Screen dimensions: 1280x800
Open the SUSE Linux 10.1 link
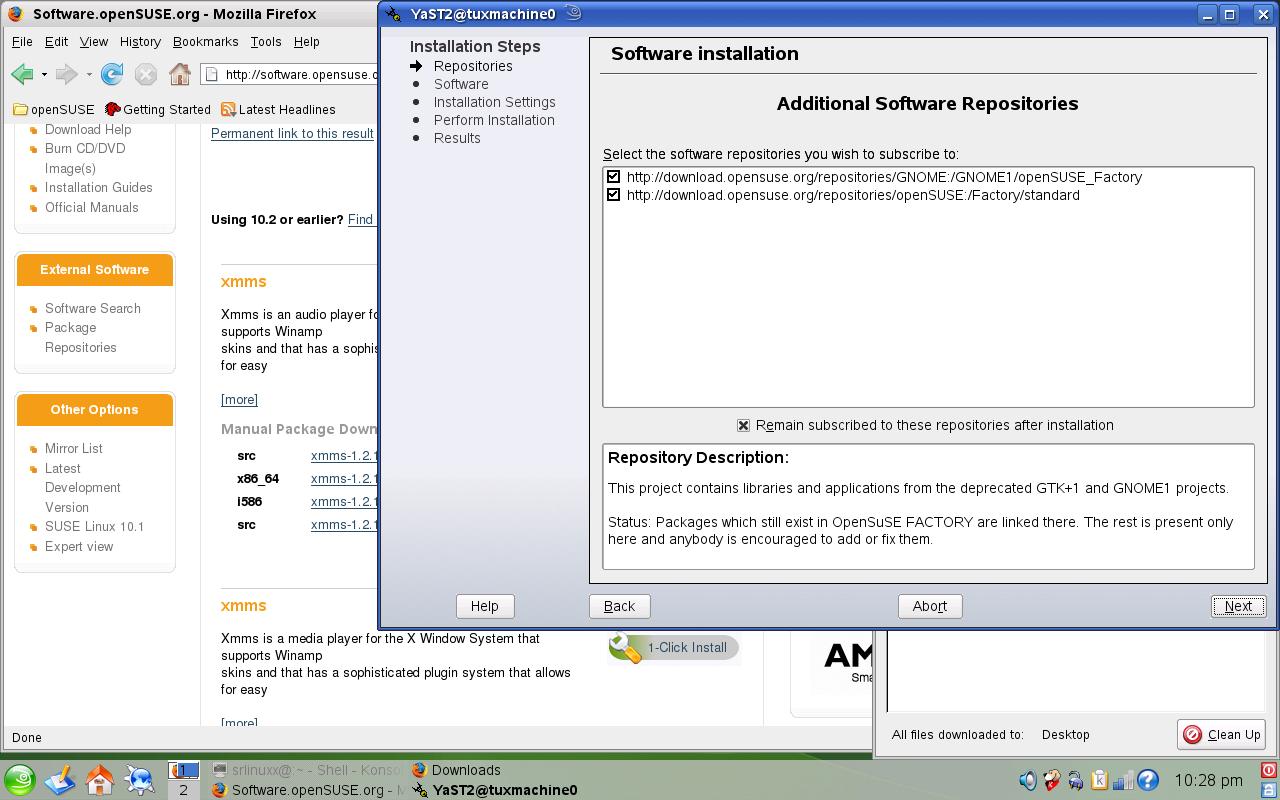[94, 526]
